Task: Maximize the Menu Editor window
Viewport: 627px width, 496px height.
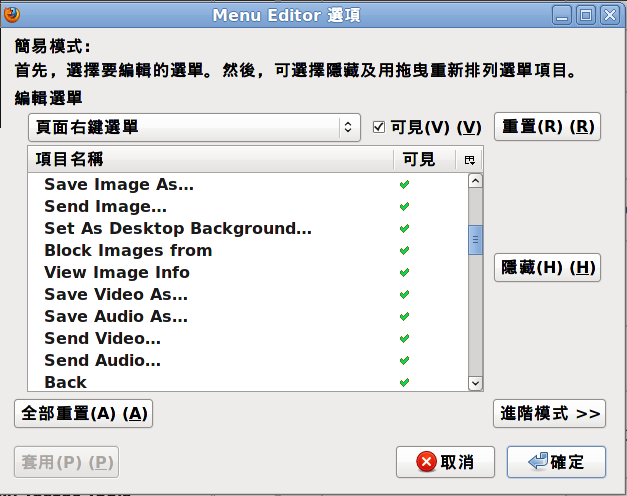Action: pos(586,15)
